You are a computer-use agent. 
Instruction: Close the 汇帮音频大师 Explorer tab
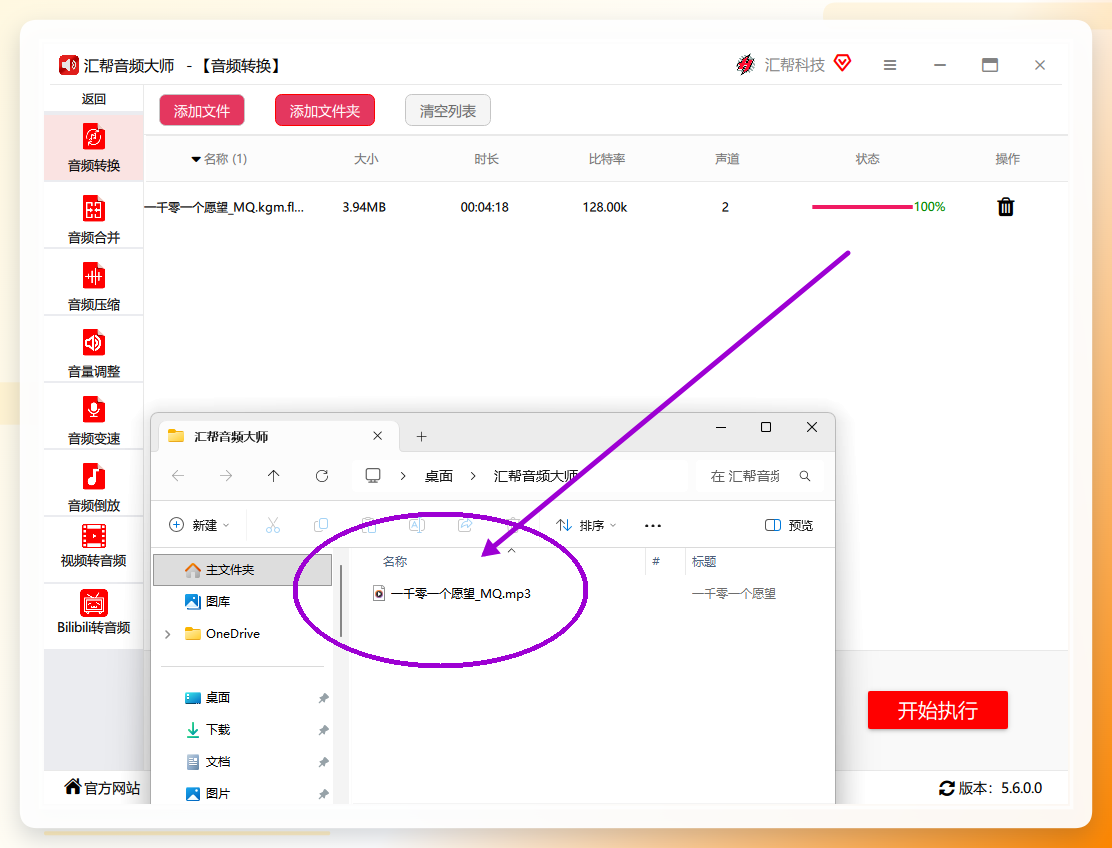(x=378, y=436)
